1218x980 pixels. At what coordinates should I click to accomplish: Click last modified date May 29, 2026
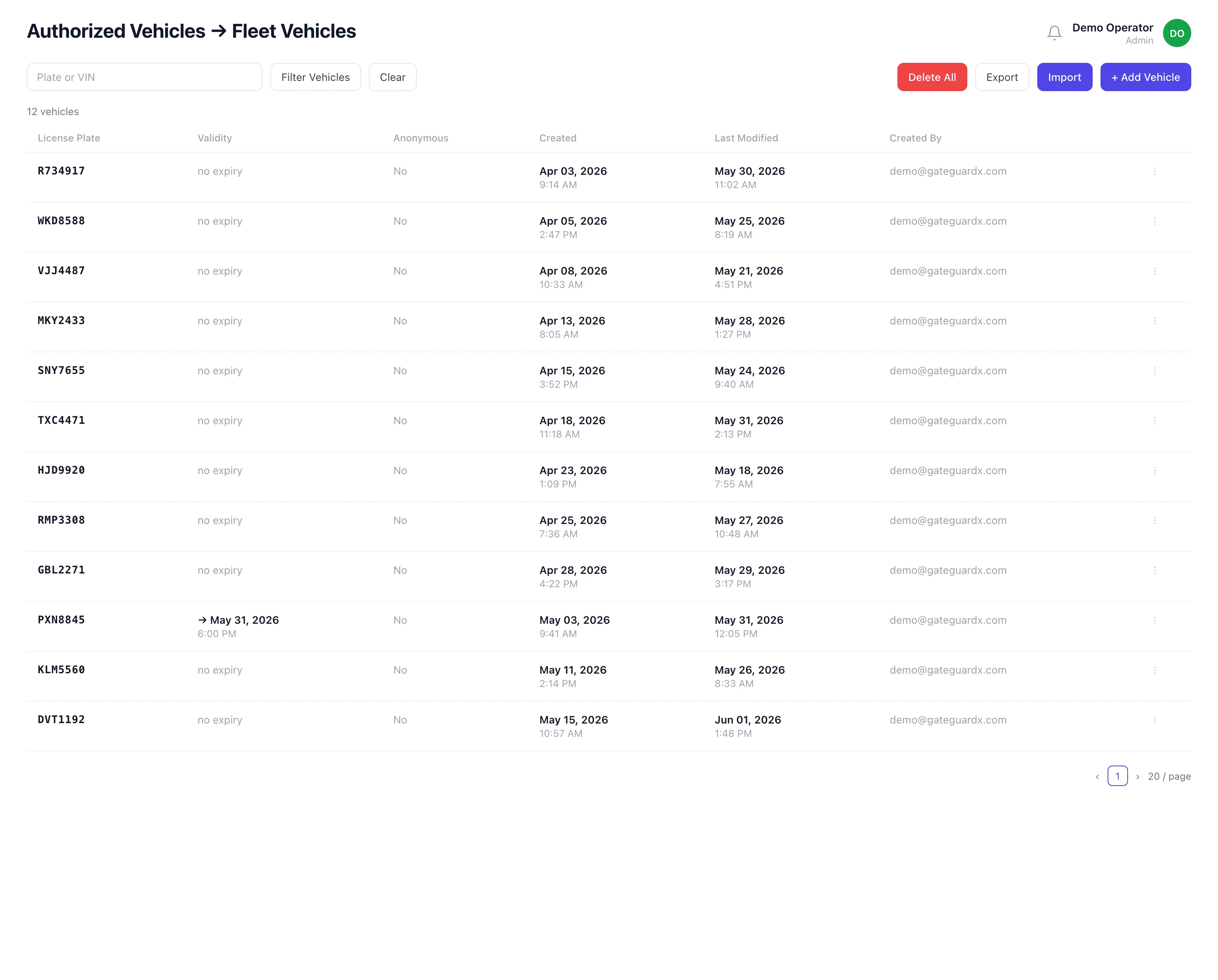pyautogui.click(x=749, y=570)
